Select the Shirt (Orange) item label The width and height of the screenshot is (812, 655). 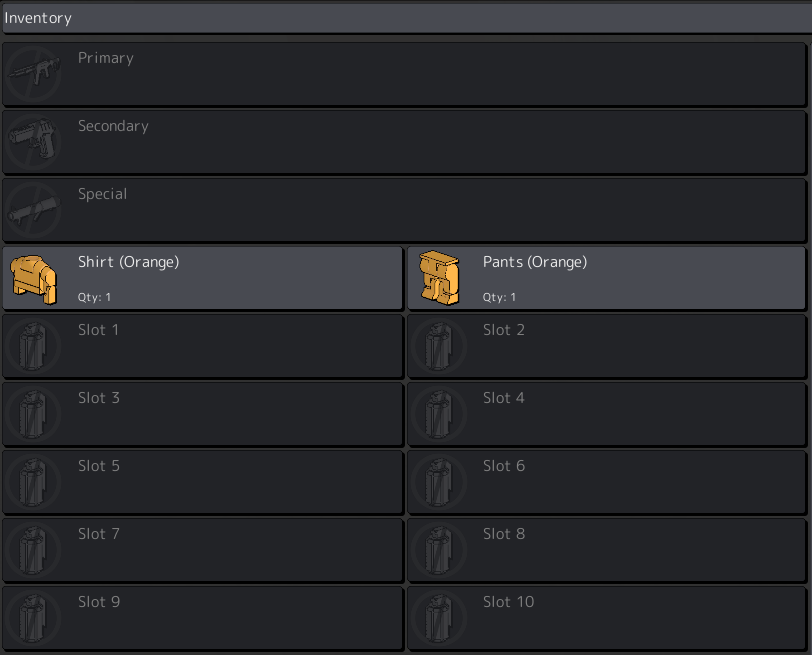pyautogui.click(x=128, y=262)
